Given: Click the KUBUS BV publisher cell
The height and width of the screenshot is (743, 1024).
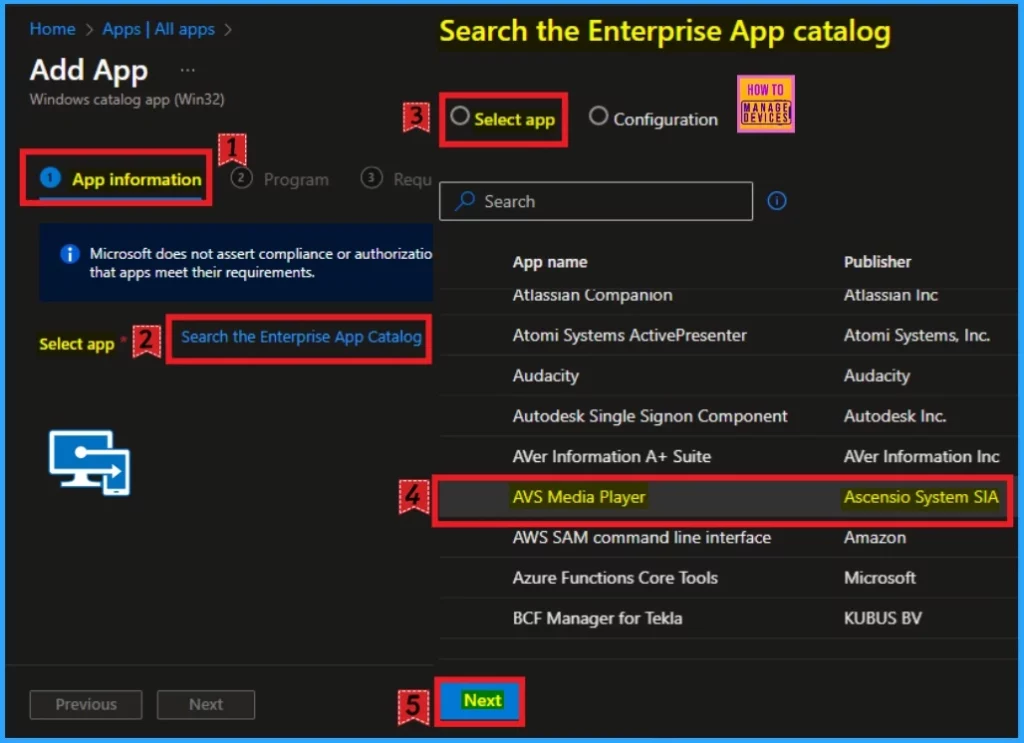Looking at the screenshot, I should 883,618.
